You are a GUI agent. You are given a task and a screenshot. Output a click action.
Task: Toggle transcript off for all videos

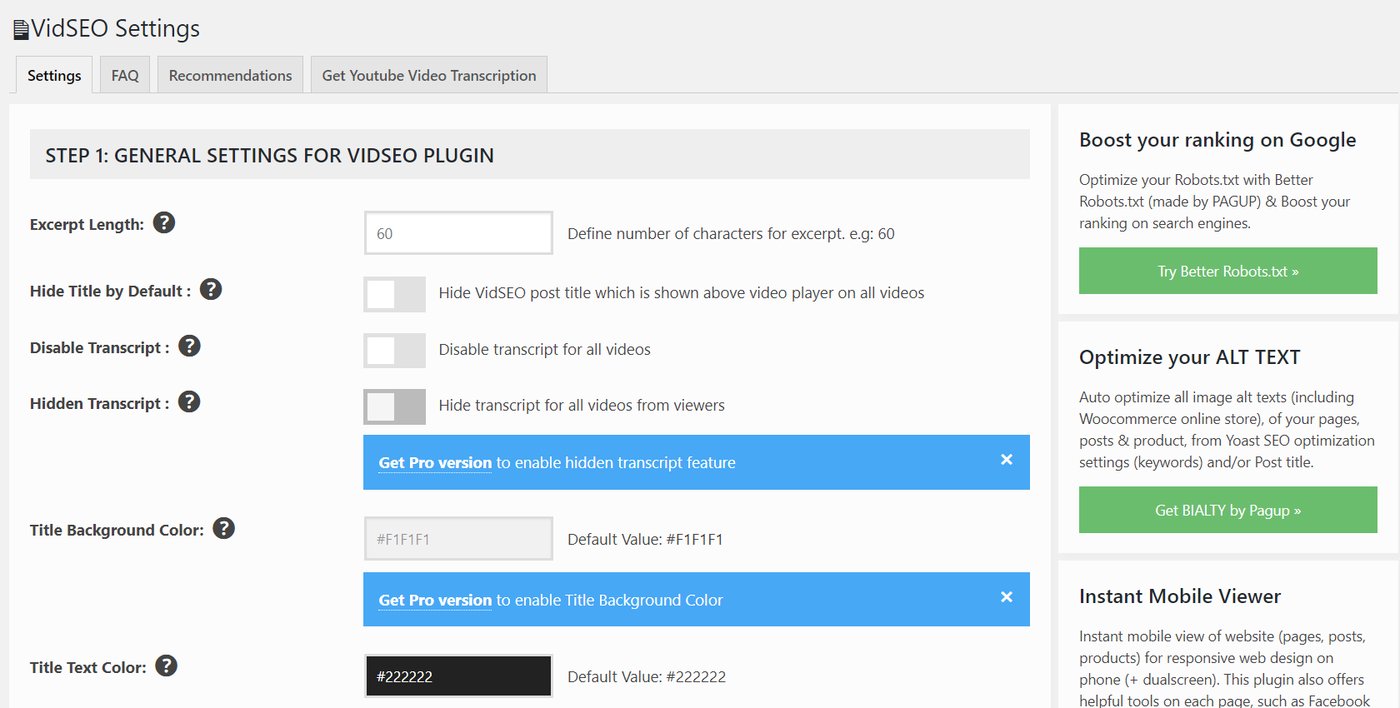click(x=394, y=350)
